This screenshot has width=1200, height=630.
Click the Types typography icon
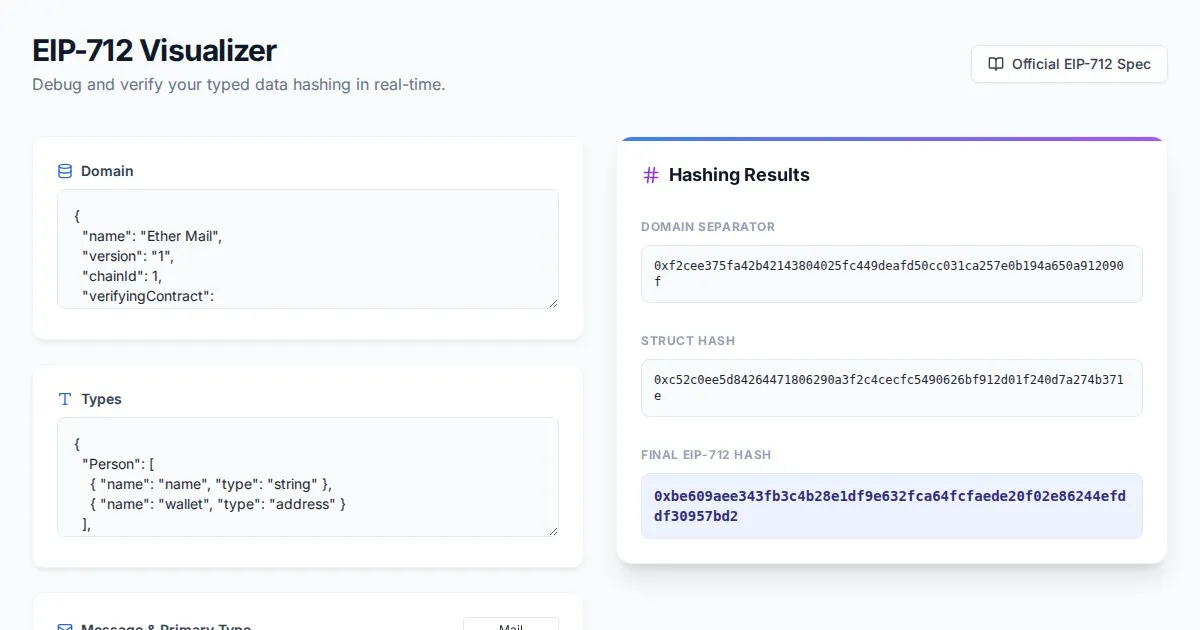point(65,399)
